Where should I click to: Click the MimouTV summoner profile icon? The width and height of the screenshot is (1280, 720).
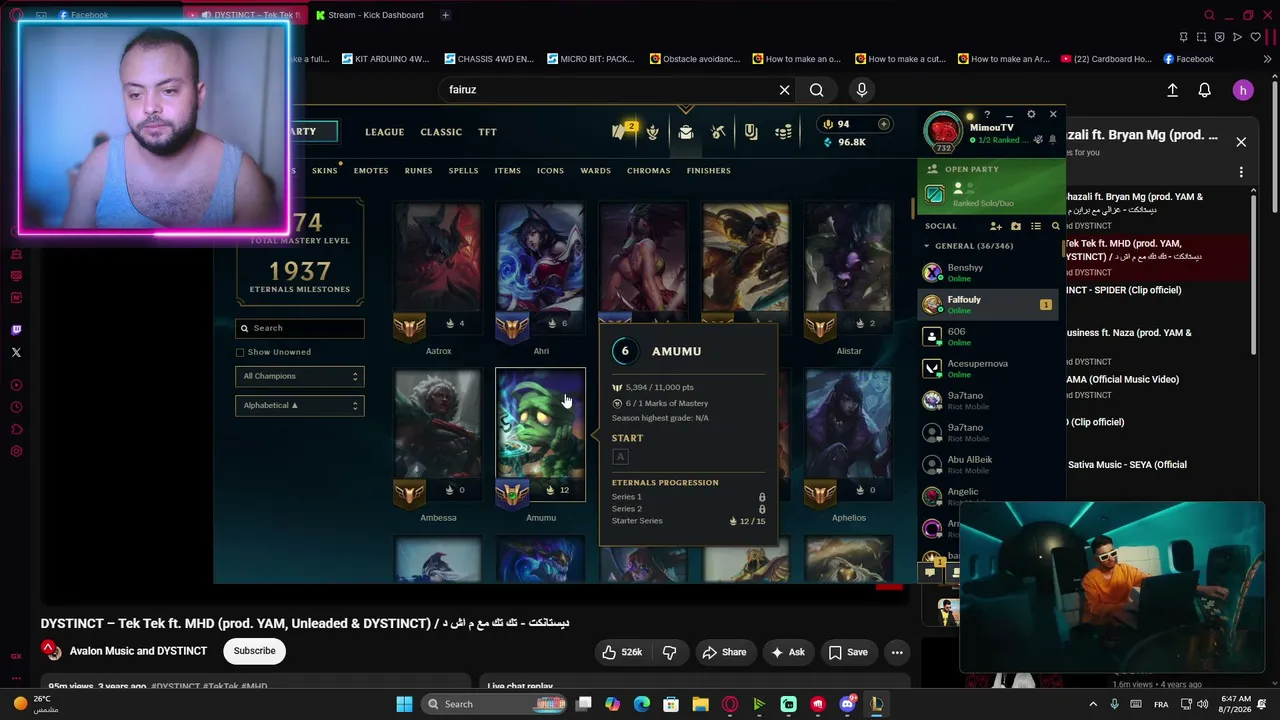pos(942,130)
